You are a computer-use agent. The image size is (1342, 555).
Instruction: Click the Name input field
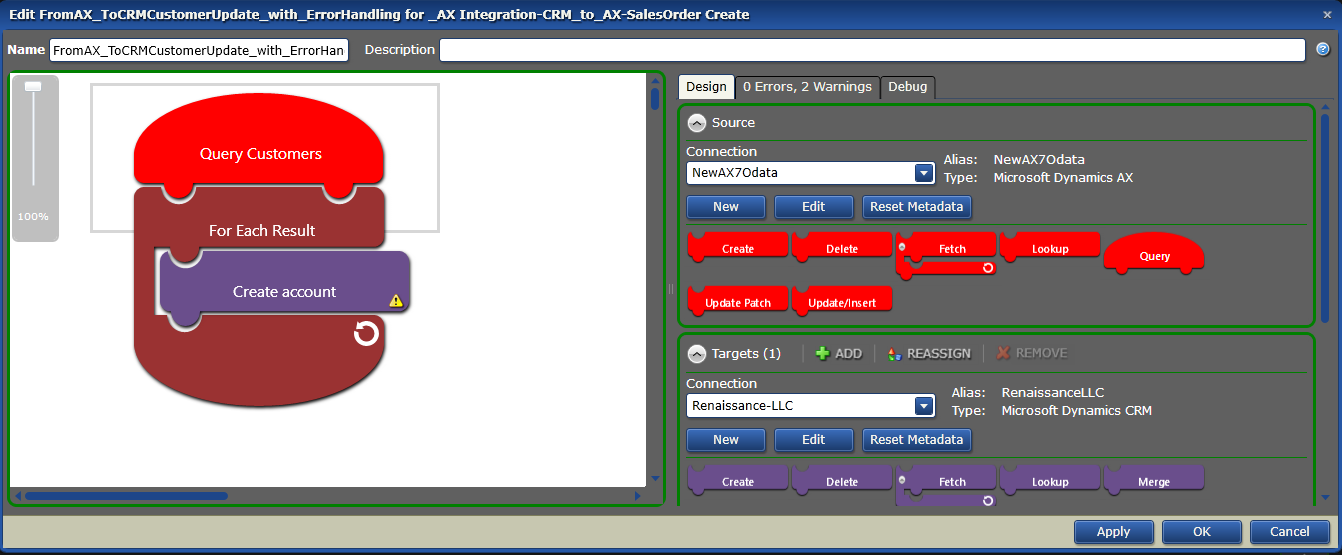(x=199, y=50)
